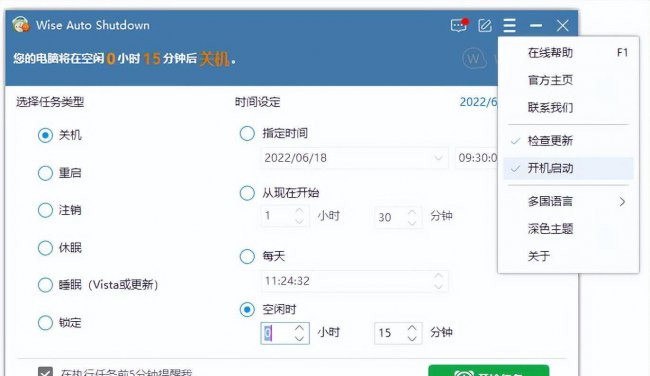The width and height of the screenshot is (650, 376).
Task: Select the 锁定 lock radio option
Action: tap(45, 323)
